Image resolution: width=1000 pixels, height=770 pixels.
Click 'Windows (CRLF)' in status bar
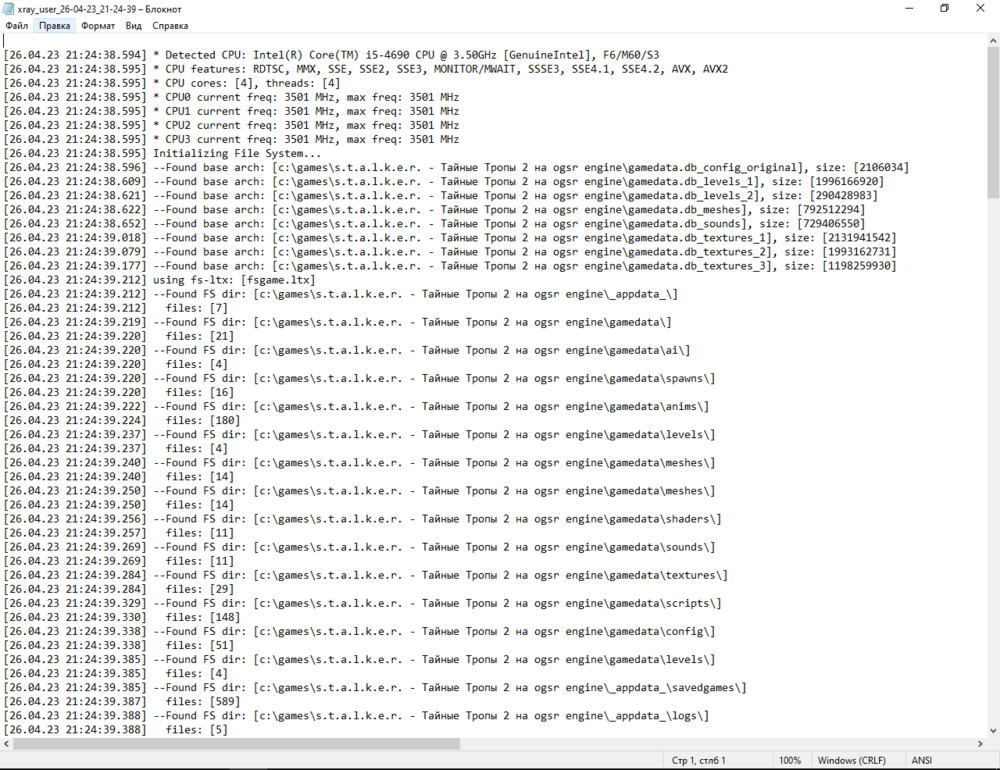pyautogui.click(x=851, y=760)
